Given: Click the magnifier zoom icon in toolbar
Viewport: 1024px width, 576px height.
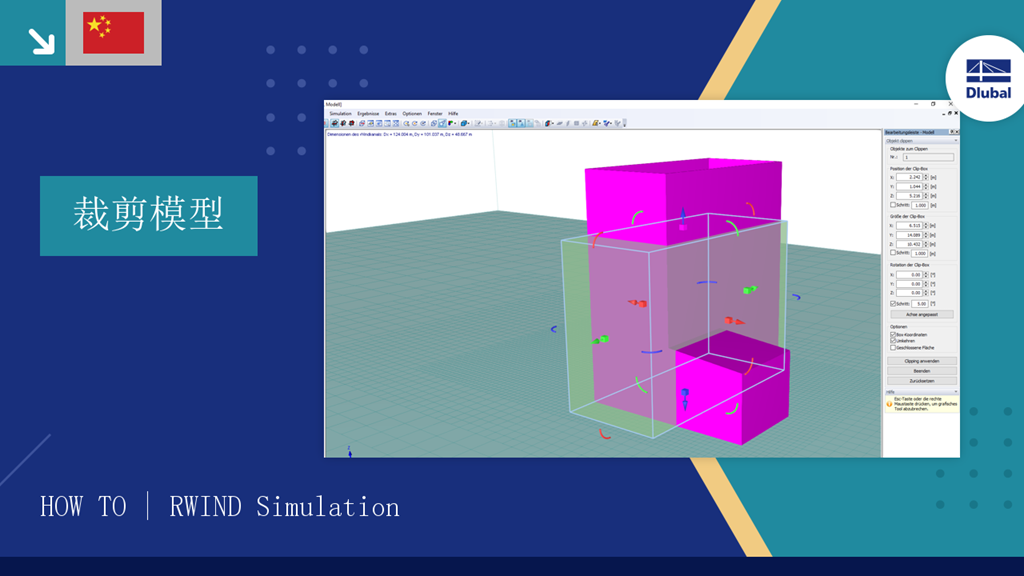Looking at the screenshot, I should coord(406,123).
